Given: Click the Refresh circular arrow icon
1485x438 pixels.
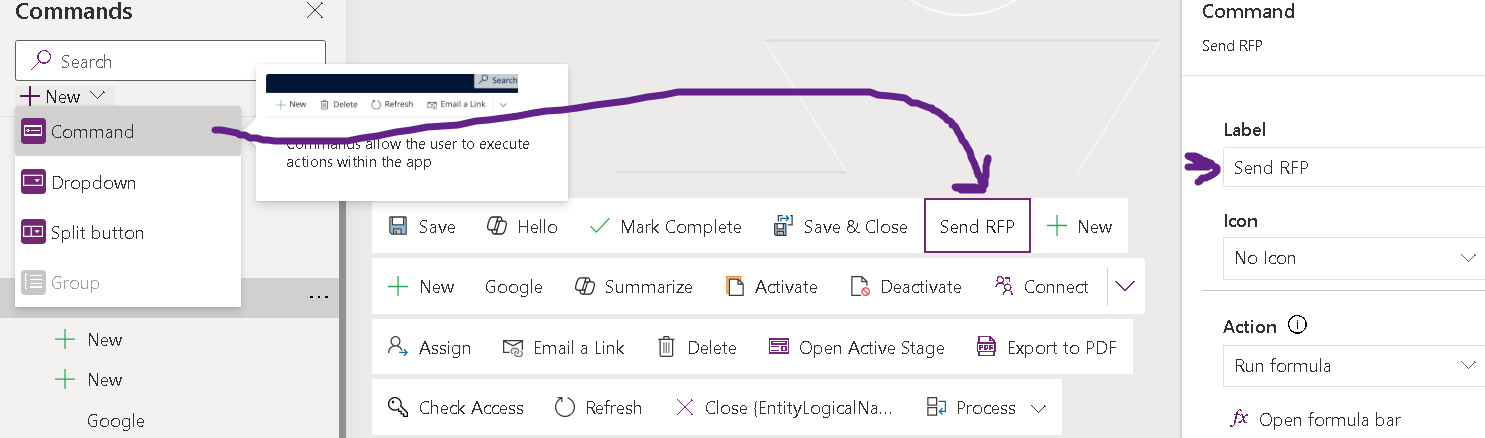Looking at the screenshot, I should click(x=565, y=407).
